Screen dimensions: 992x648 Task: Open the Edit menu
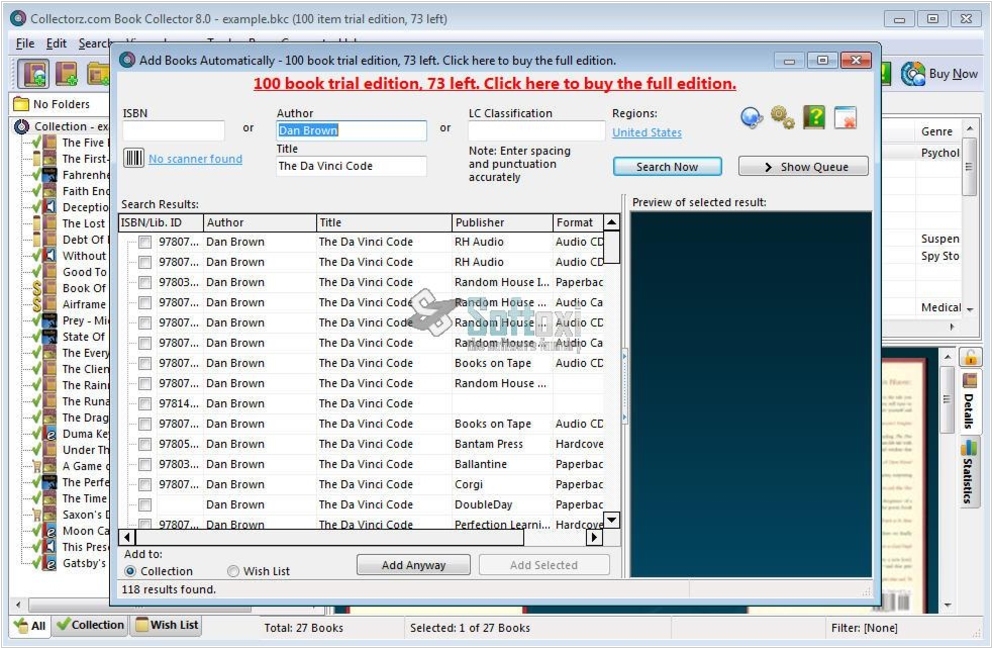pyautogui.click(x=56, y=44)
